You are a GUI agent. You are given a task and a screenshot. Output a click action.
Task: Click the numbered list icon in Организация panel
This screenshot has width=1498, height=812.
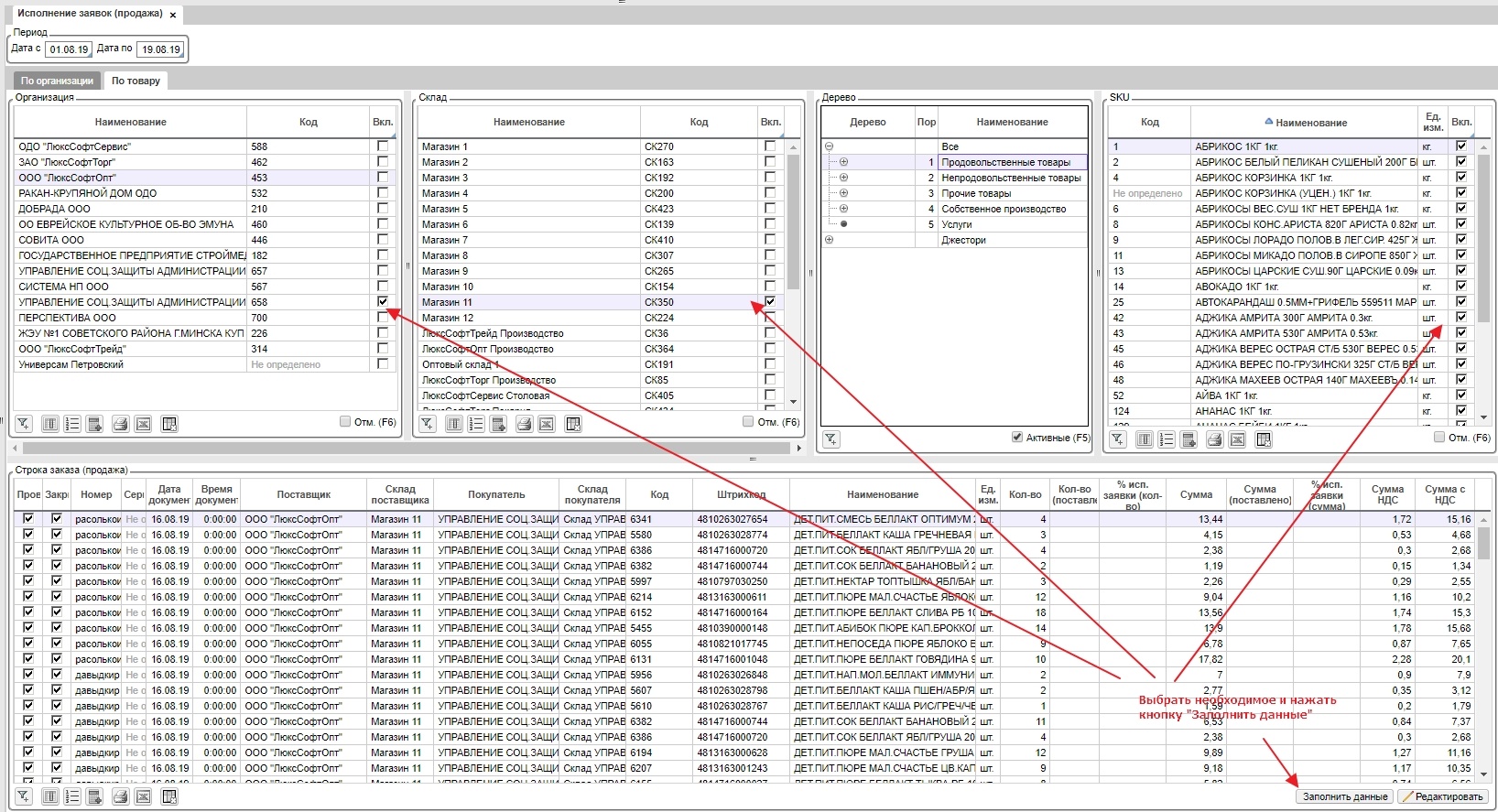[72, 424]
